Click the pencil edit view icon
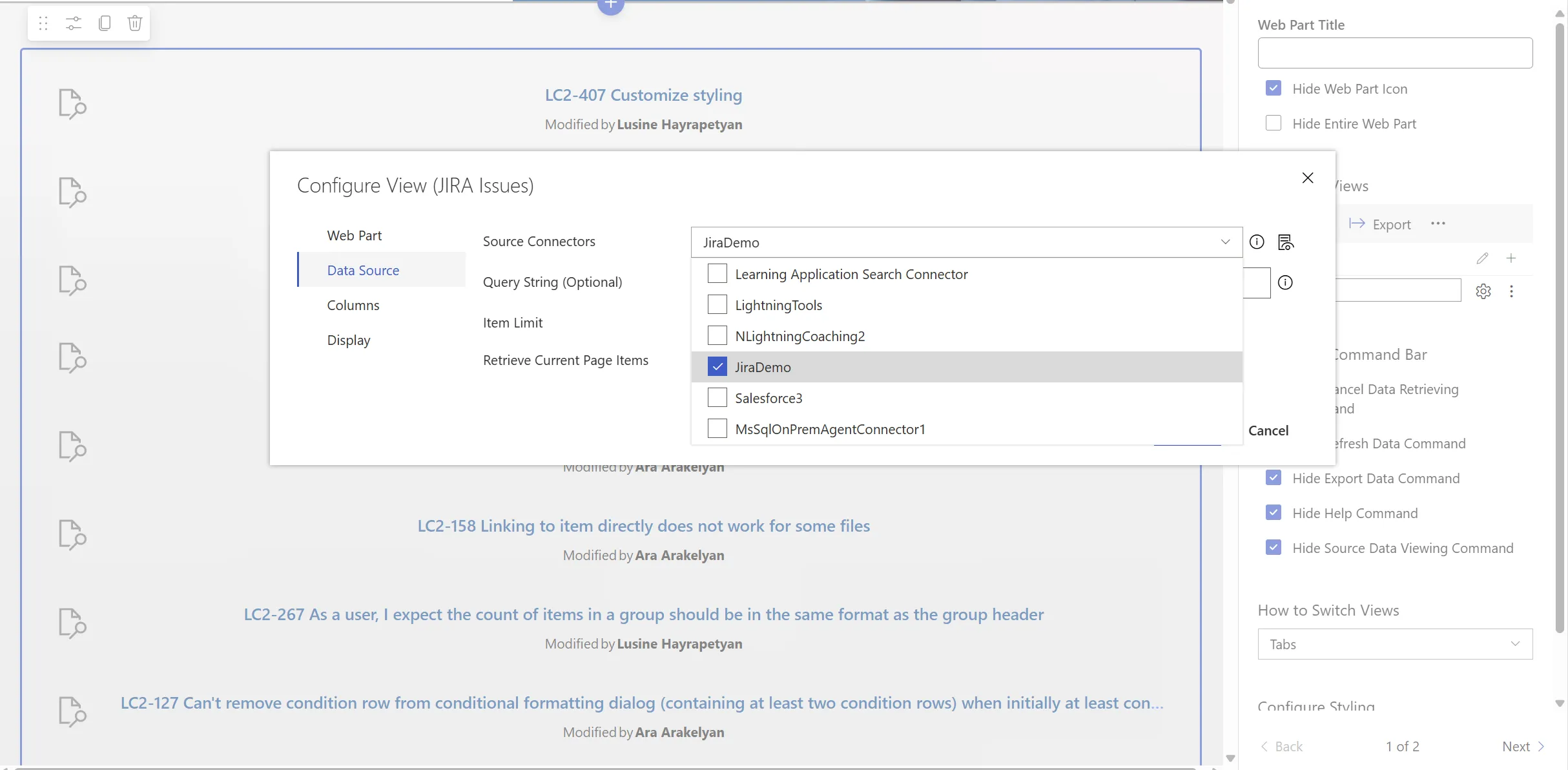Screen dimensions: 1568x770 (x=1482, y=258)
